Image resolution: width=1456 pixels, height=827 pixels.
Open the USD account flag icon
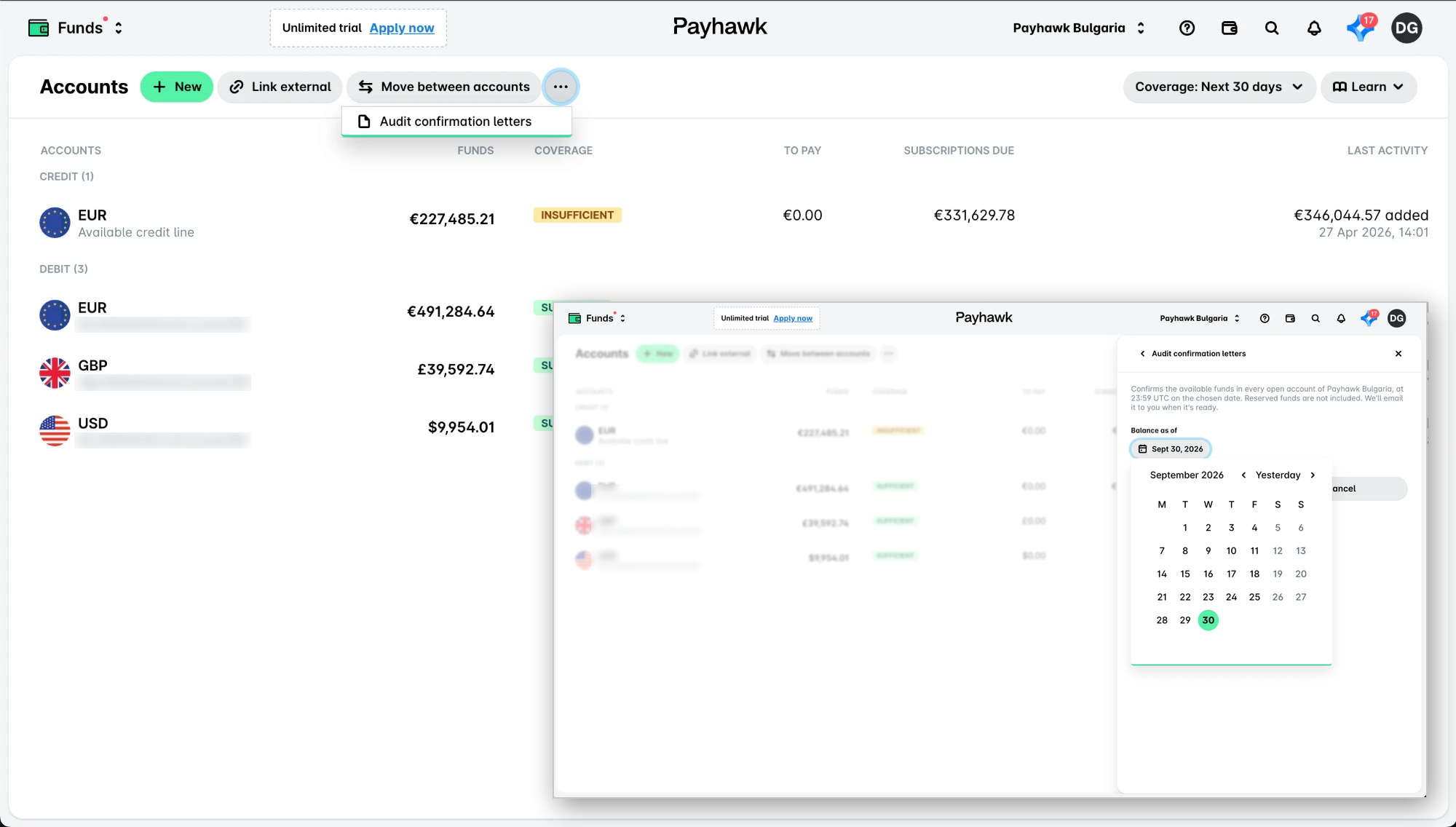point(55,430)
